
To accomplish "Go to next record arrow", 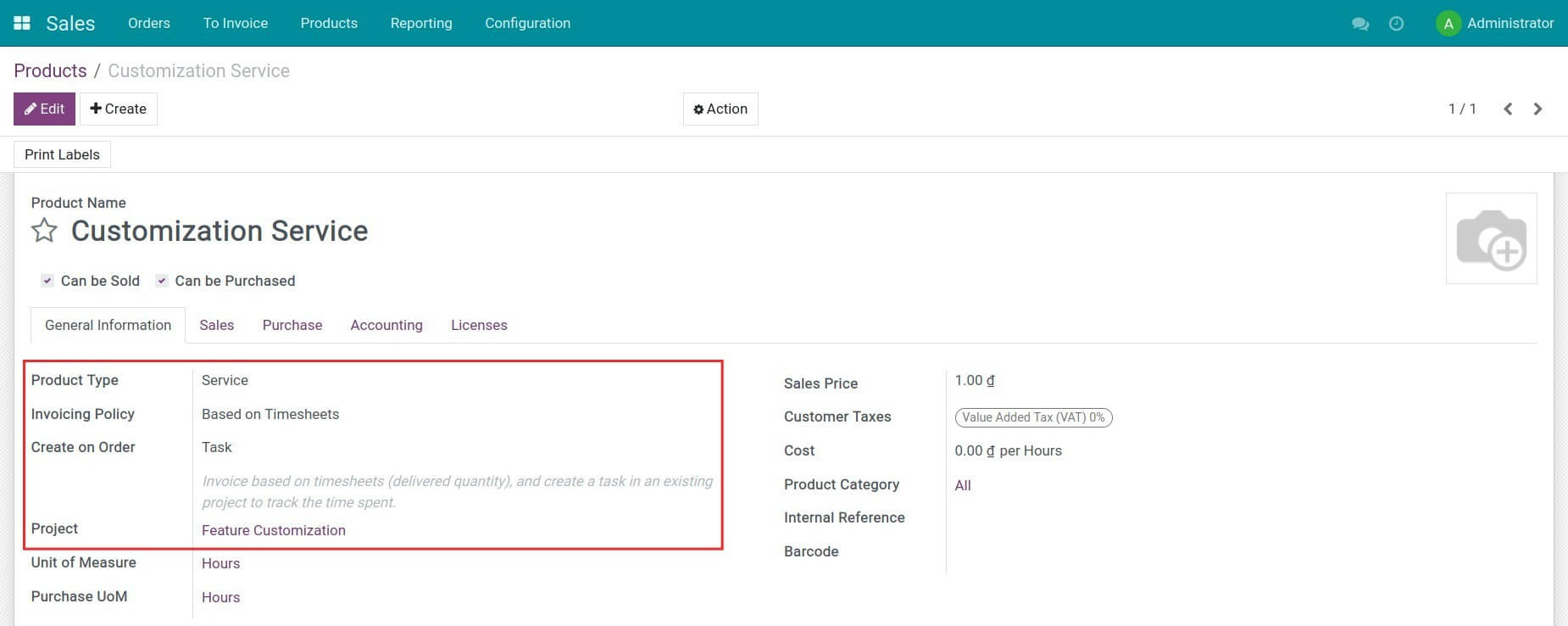I will click(x=1537, y=109).
